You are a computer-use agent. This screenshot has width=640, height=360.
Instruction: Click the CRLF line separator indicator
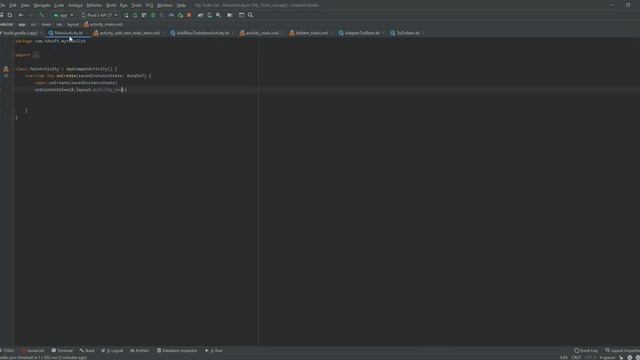click(x=576, y=358)
